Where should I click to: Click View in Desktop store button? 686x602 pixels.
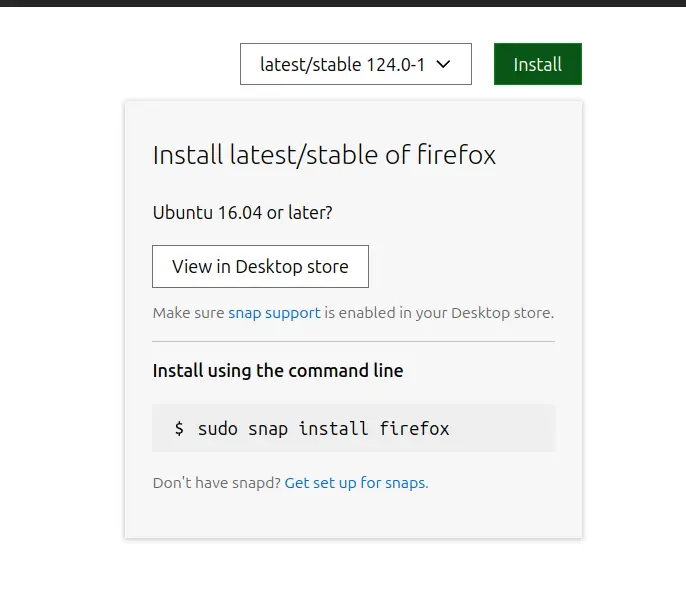click(x=260, y=266)
